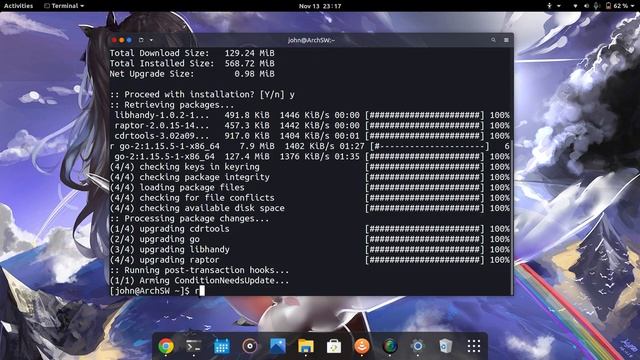Click the "checking for file conflicts" line
The width and height of the screenshot is (640, 360).
point(309,198)
